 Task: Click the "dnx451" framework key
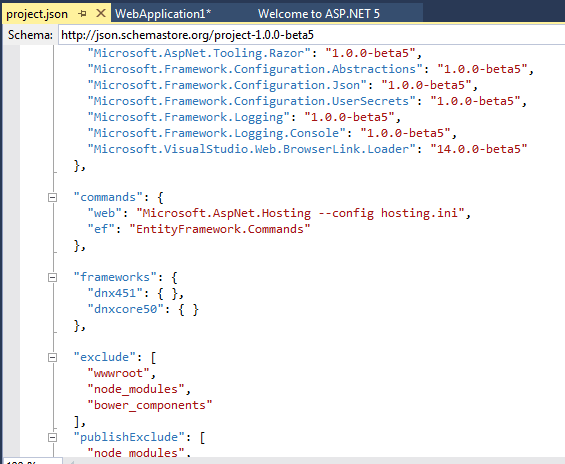tap(115, 293)
